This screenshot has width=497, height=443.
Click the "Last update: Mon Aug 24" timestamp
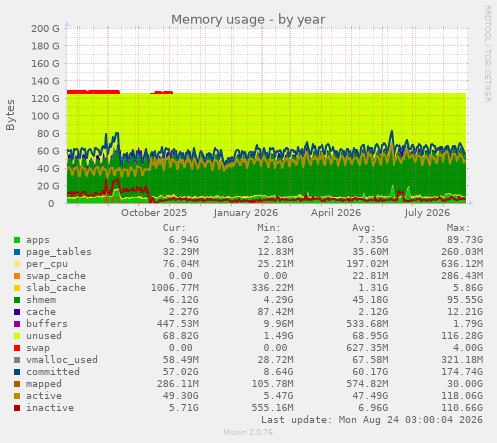pyautogui.click(x=372, y=420)
